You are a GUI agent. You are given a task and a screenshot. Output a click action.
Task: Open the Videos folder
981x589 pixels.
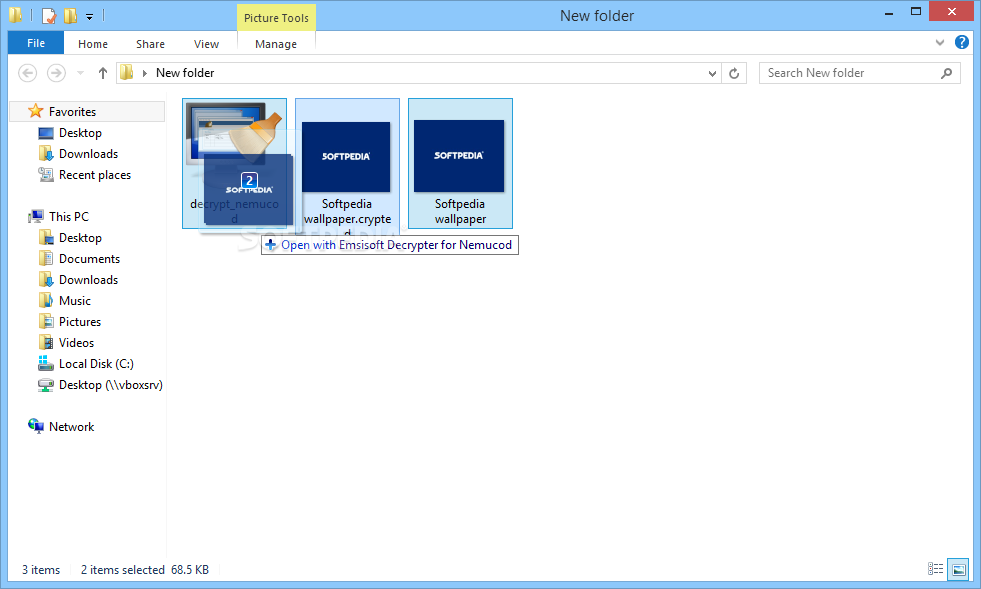(76, 343)
